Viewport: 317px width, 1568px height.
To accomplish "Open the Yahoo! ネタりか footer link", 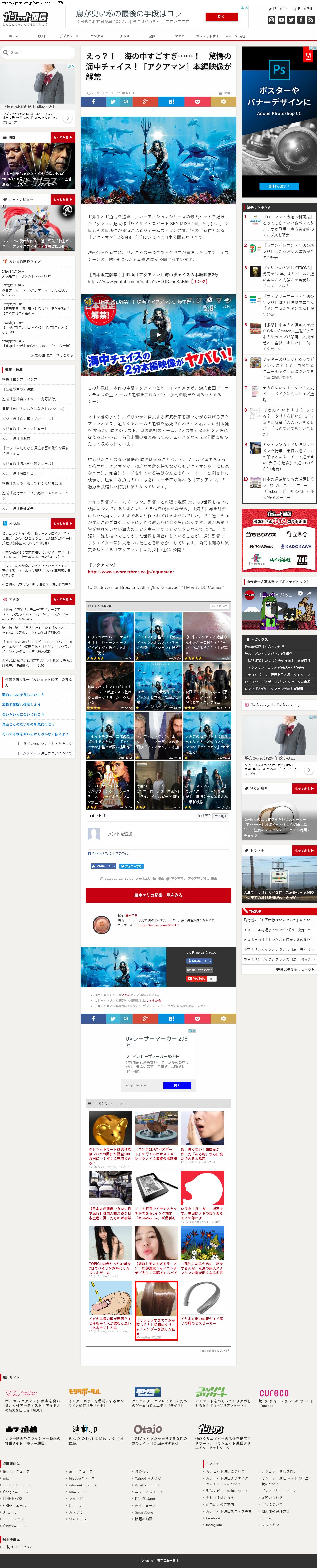I will (x=148, y=1478).
